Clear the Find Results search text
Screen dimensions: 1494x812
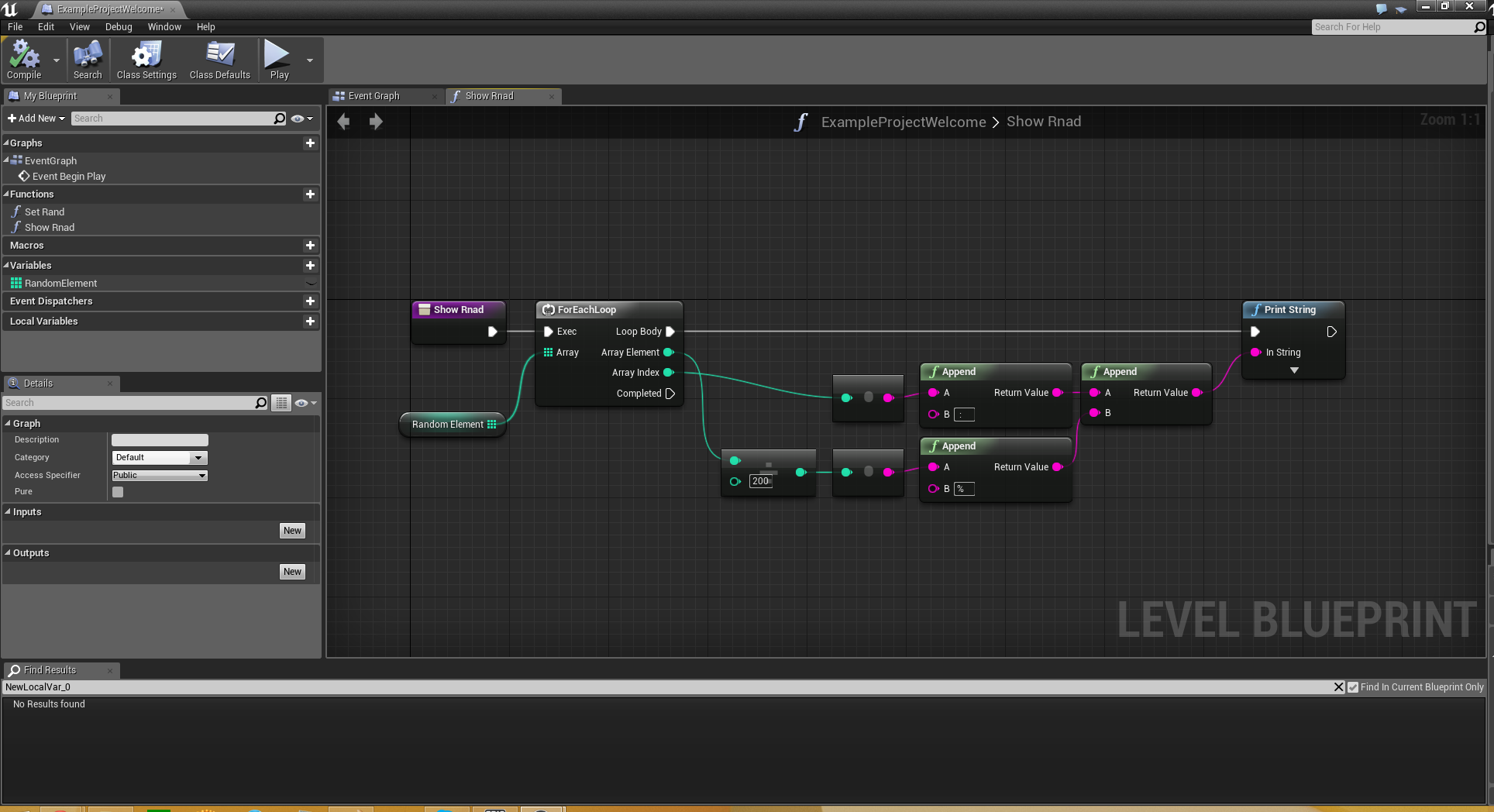coord(1338,687)
